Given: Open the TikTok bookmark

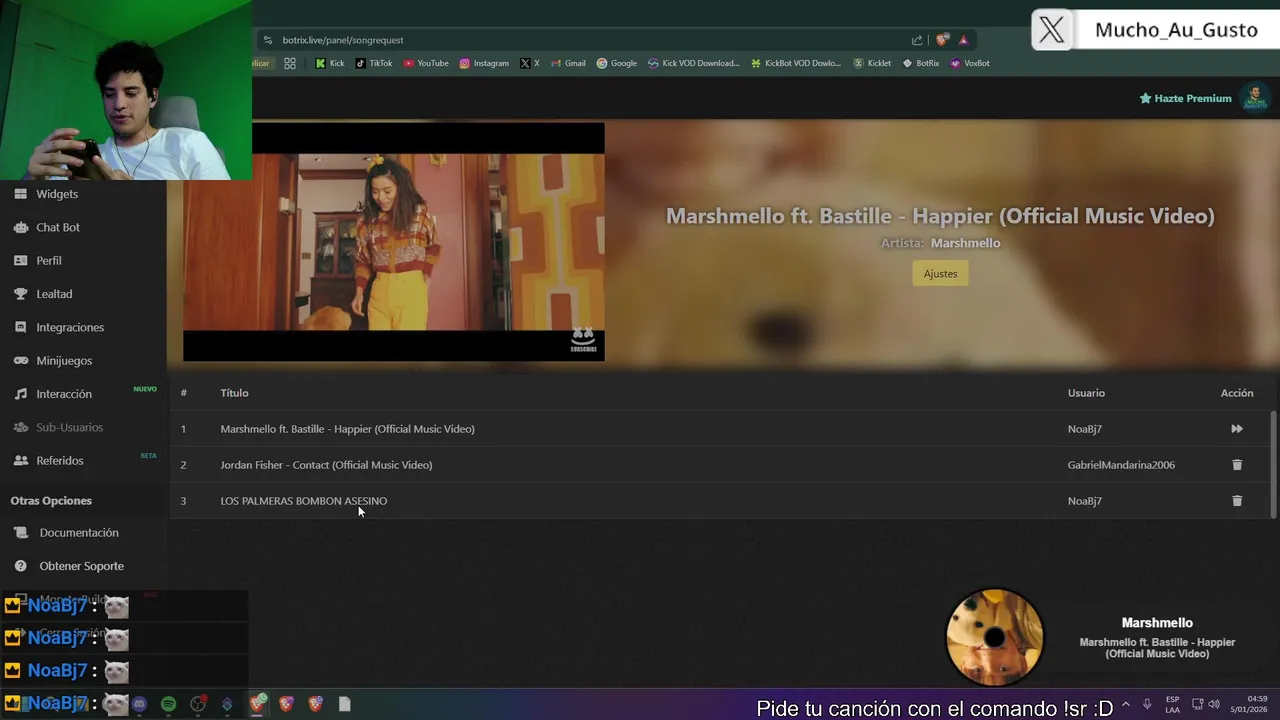Looking at the screenshot, I should point(374,63).
